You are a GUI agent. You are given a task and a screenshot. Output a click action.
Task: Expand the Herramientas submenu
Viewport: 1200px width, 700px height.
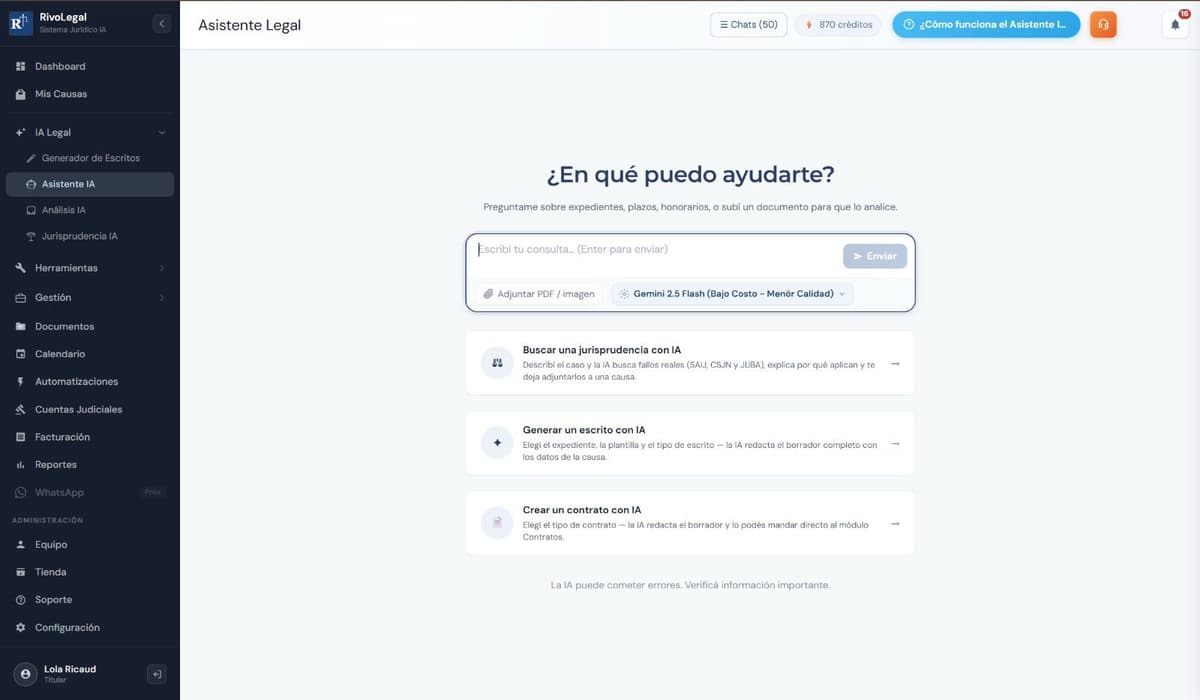coord(162,268)
